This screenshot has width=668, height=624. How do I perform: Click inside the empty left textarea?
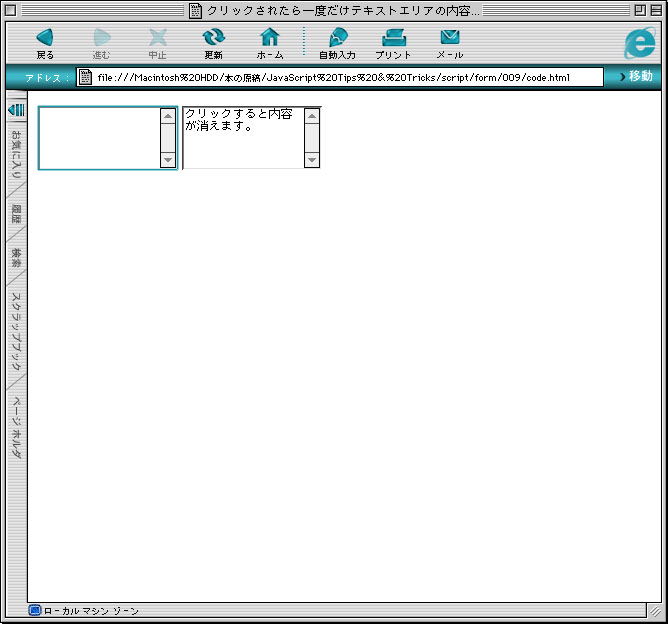point(99,138)
